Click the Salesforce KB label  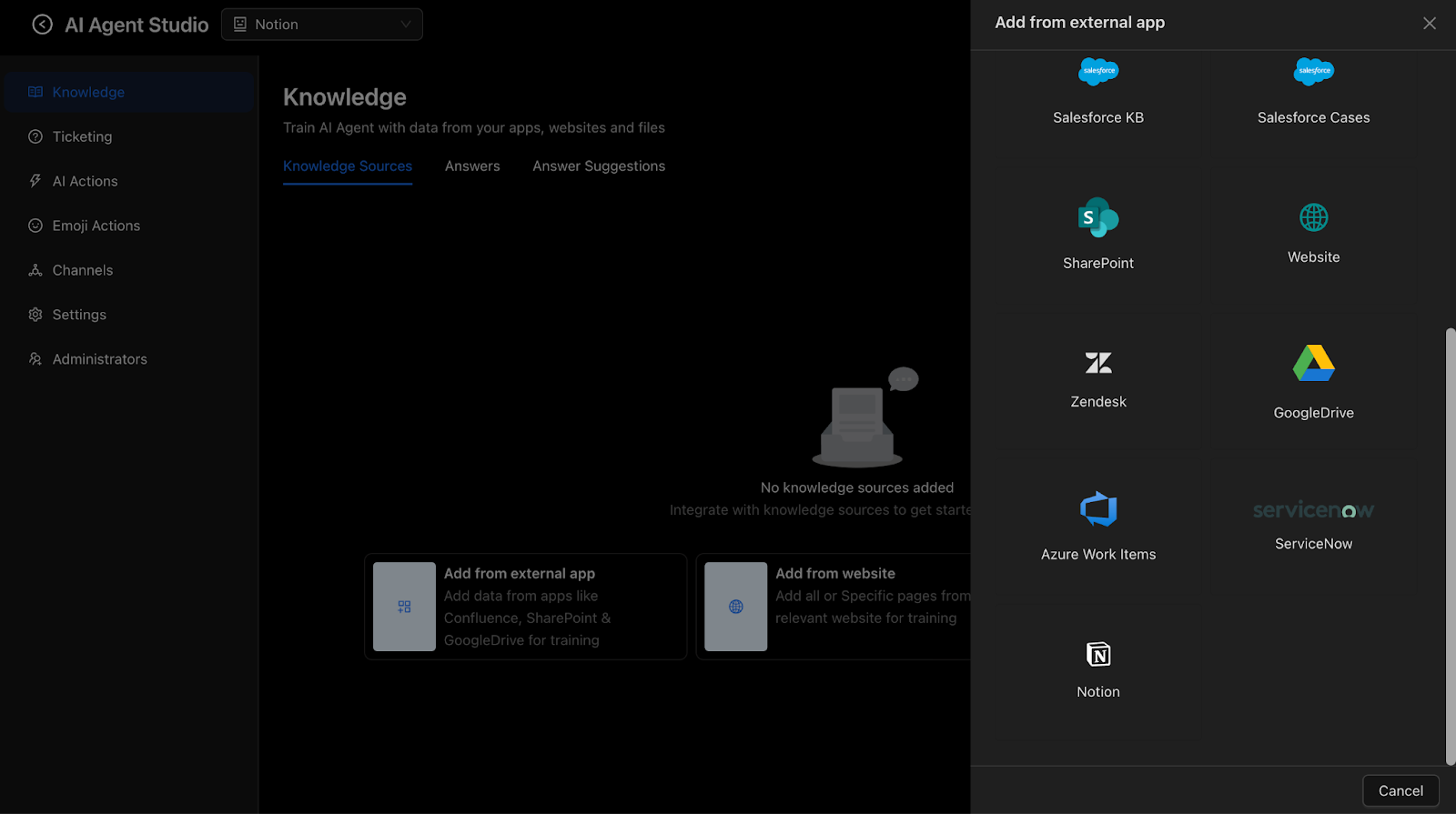[x=1098, y=117]
